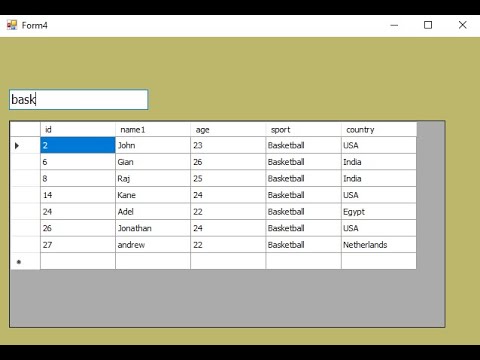Click the 'sport' column header
This screenshot has height=360, width=480.
pos(304,130)
